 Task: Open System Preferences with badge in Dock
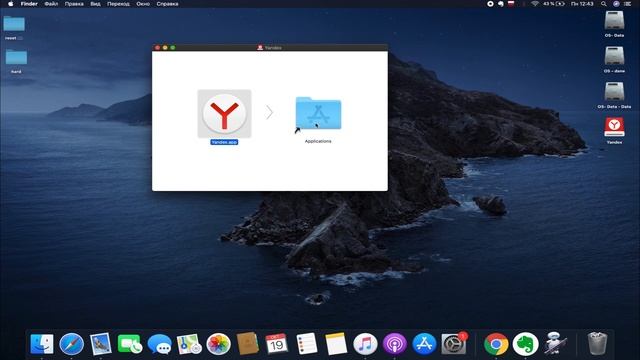[453, 344]
